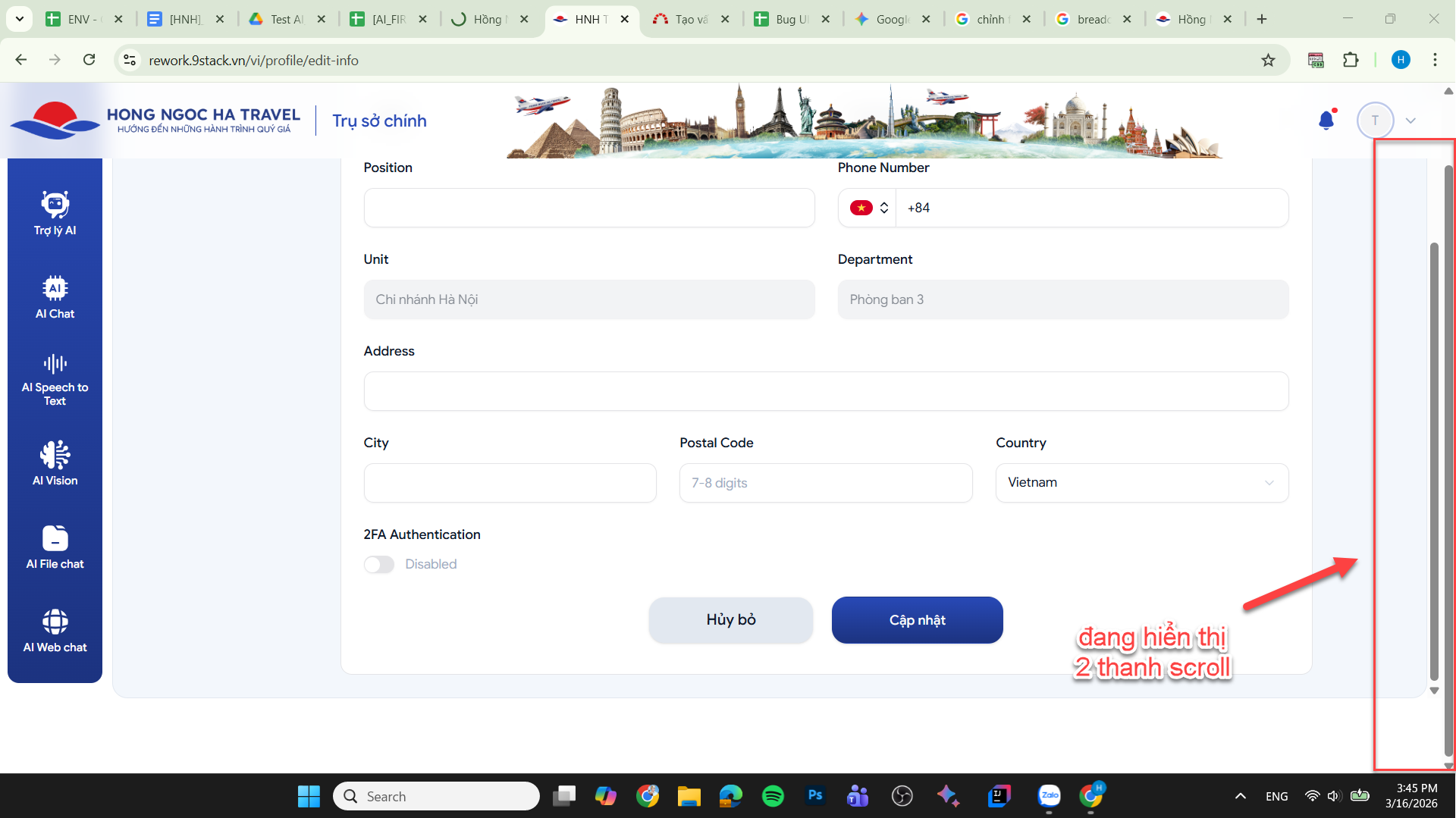Click the notification bell icon
1456x818 pixels.
1326,121
